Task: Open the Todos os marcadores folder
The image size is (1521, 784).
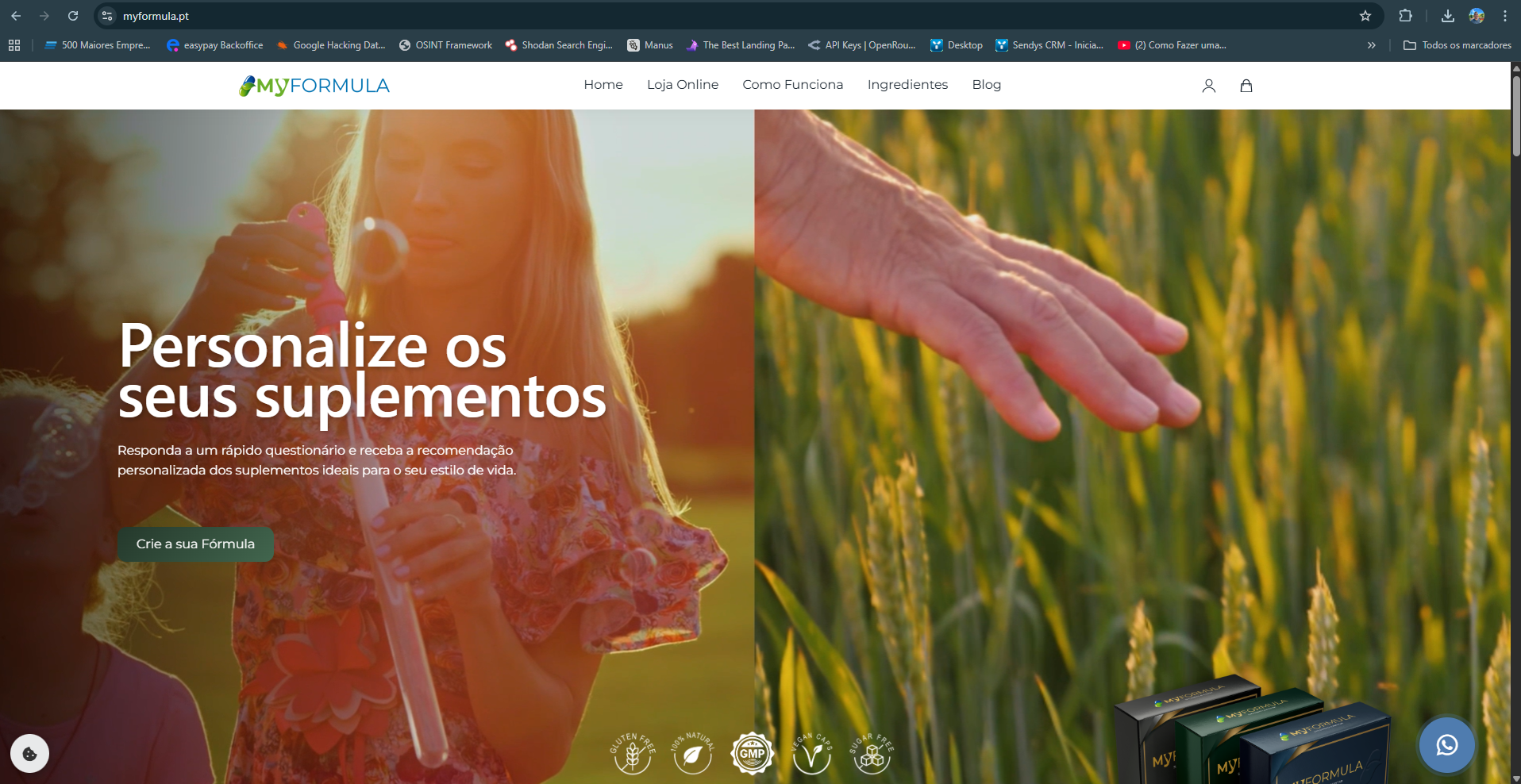Action: point(1457,45)
